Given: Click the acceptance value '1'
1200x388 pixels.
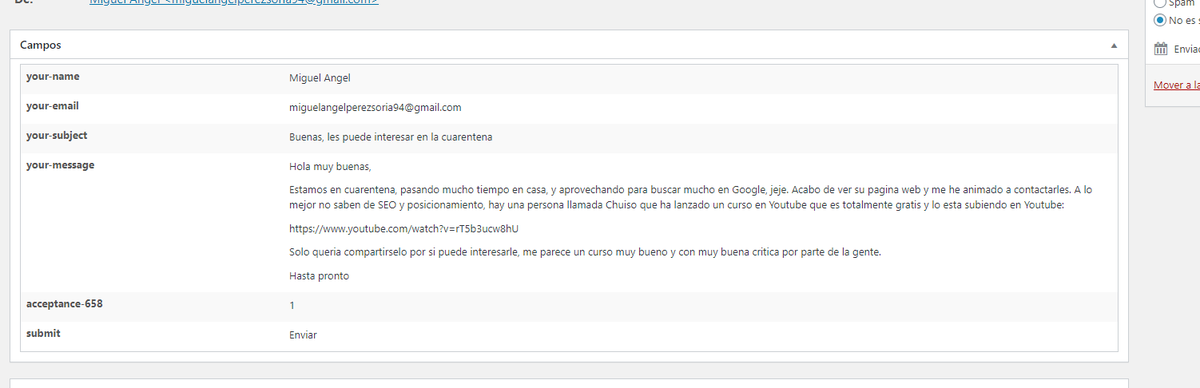Looking at the screenshot, I should (292, 305).
